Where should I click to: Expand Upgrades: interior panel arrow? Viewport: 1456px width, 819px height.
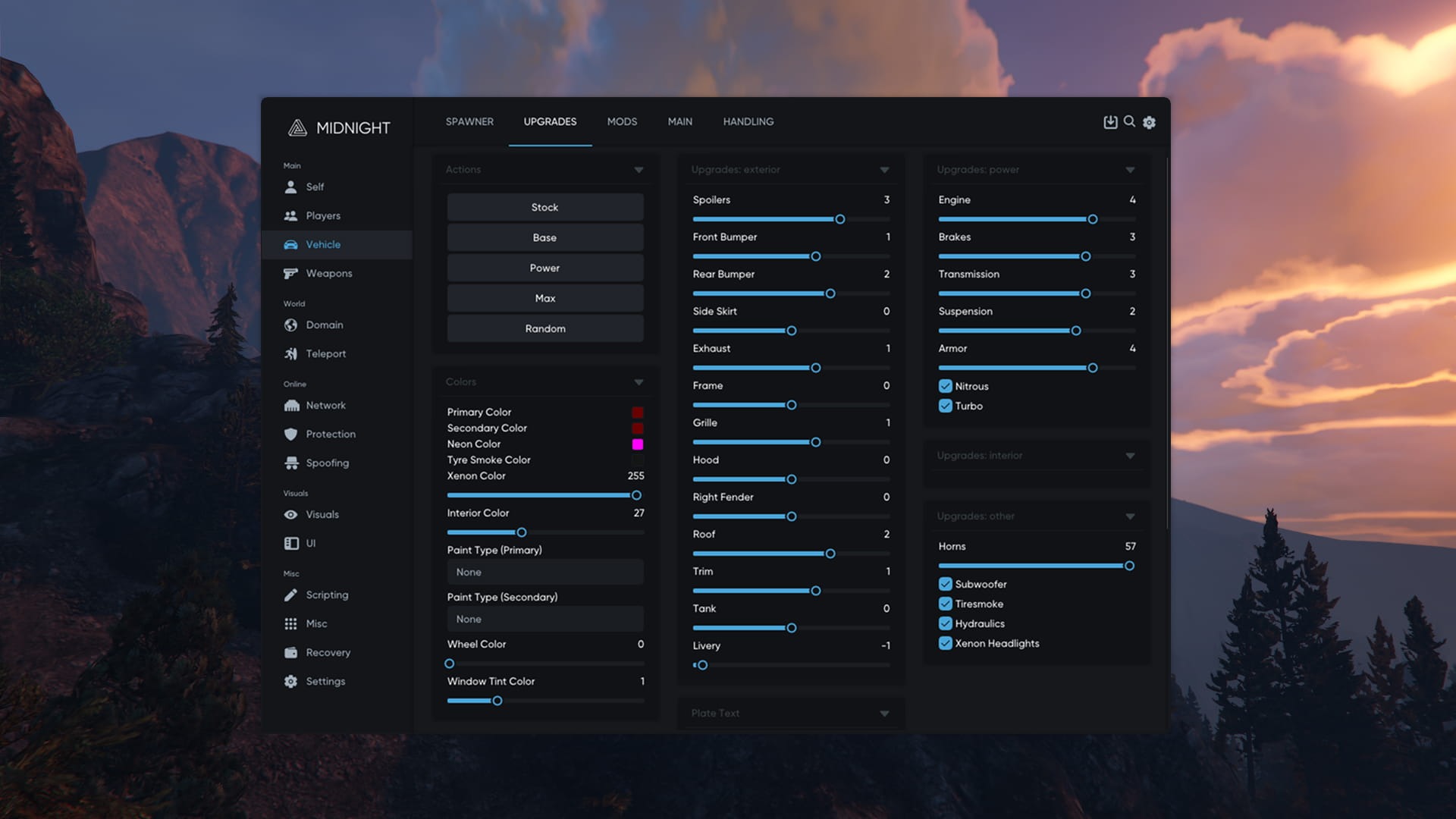[x=1130, y=456]
